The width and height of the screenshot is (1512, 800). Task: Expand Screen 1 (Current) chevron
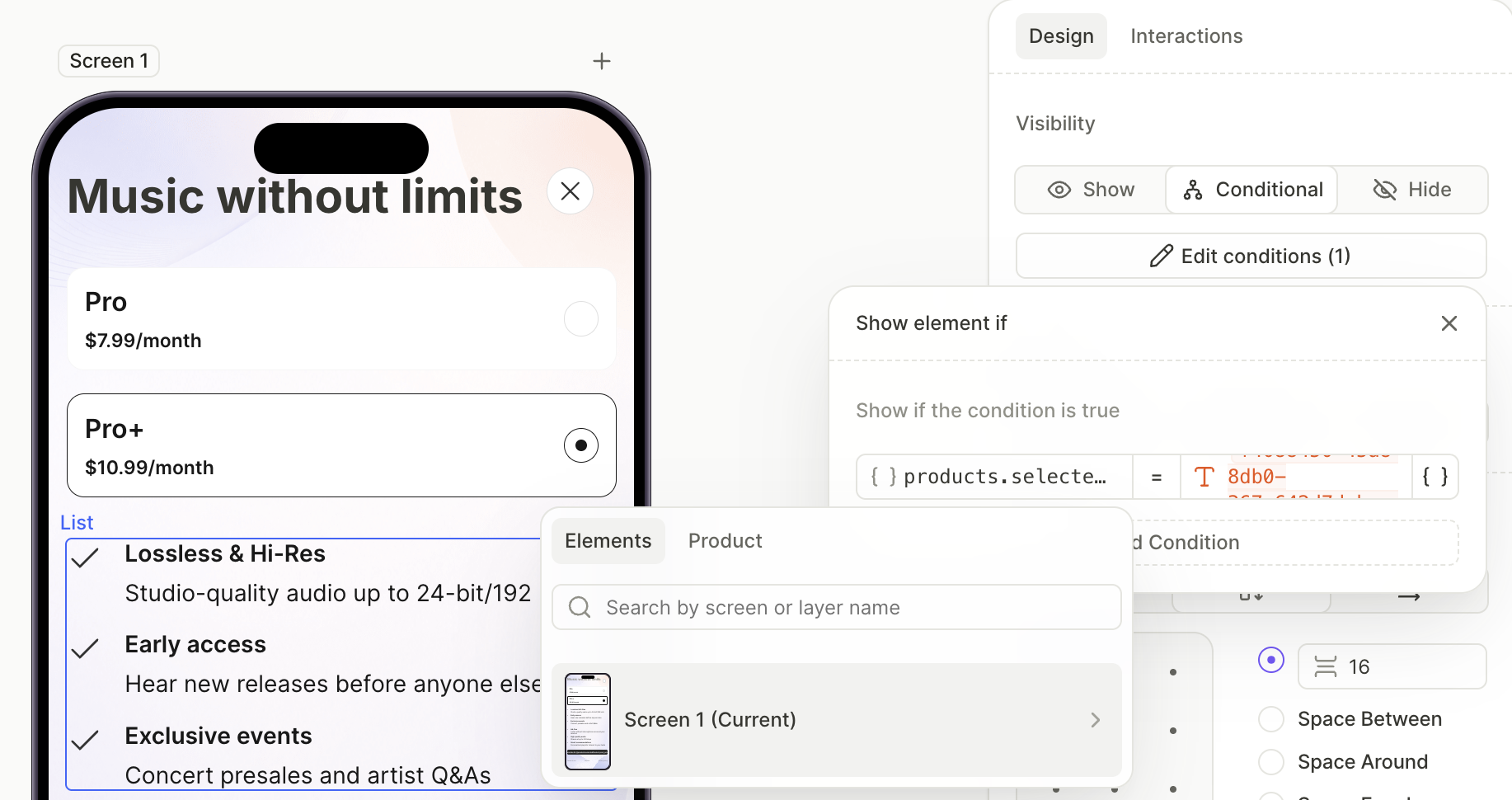tap(1096, 720)
